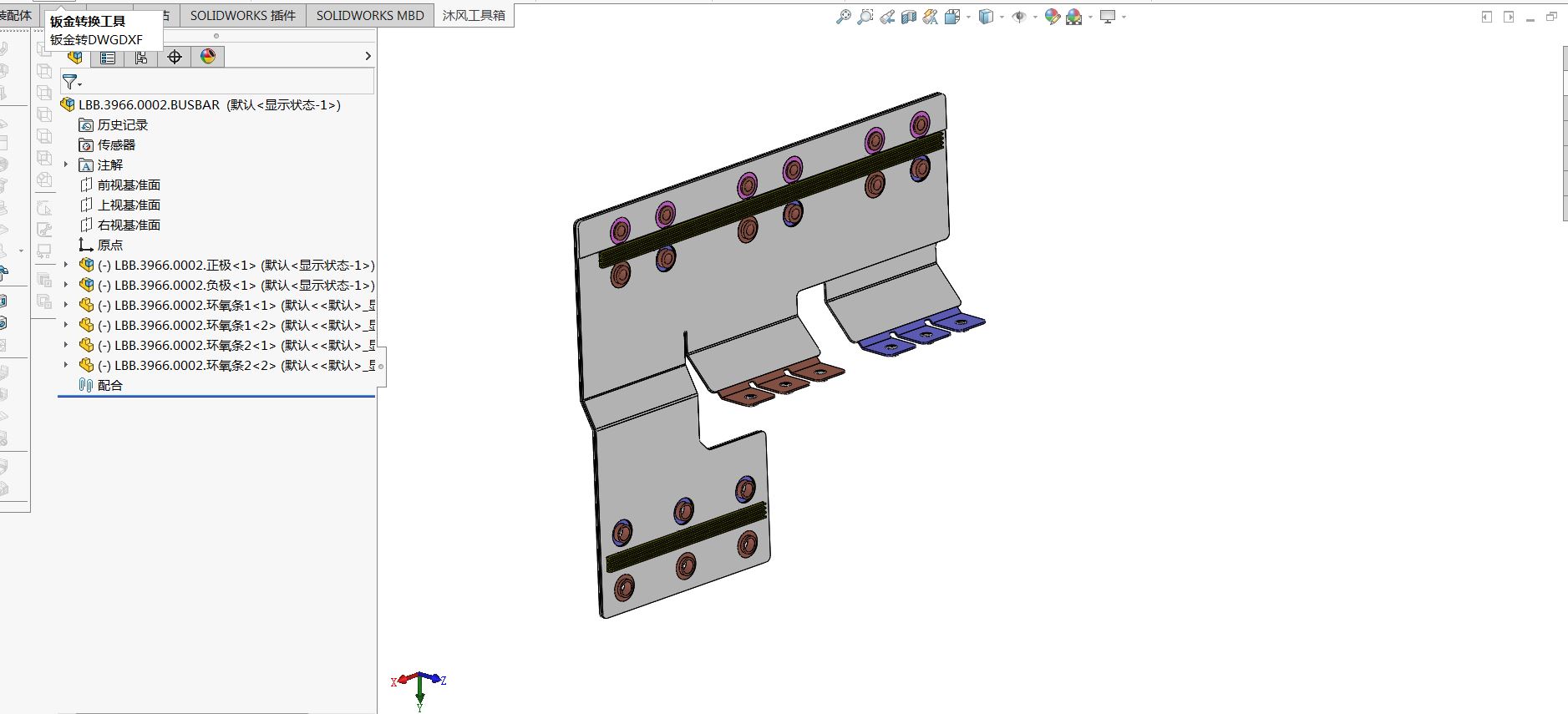Open the View Orientation cube

coord(952,17)
